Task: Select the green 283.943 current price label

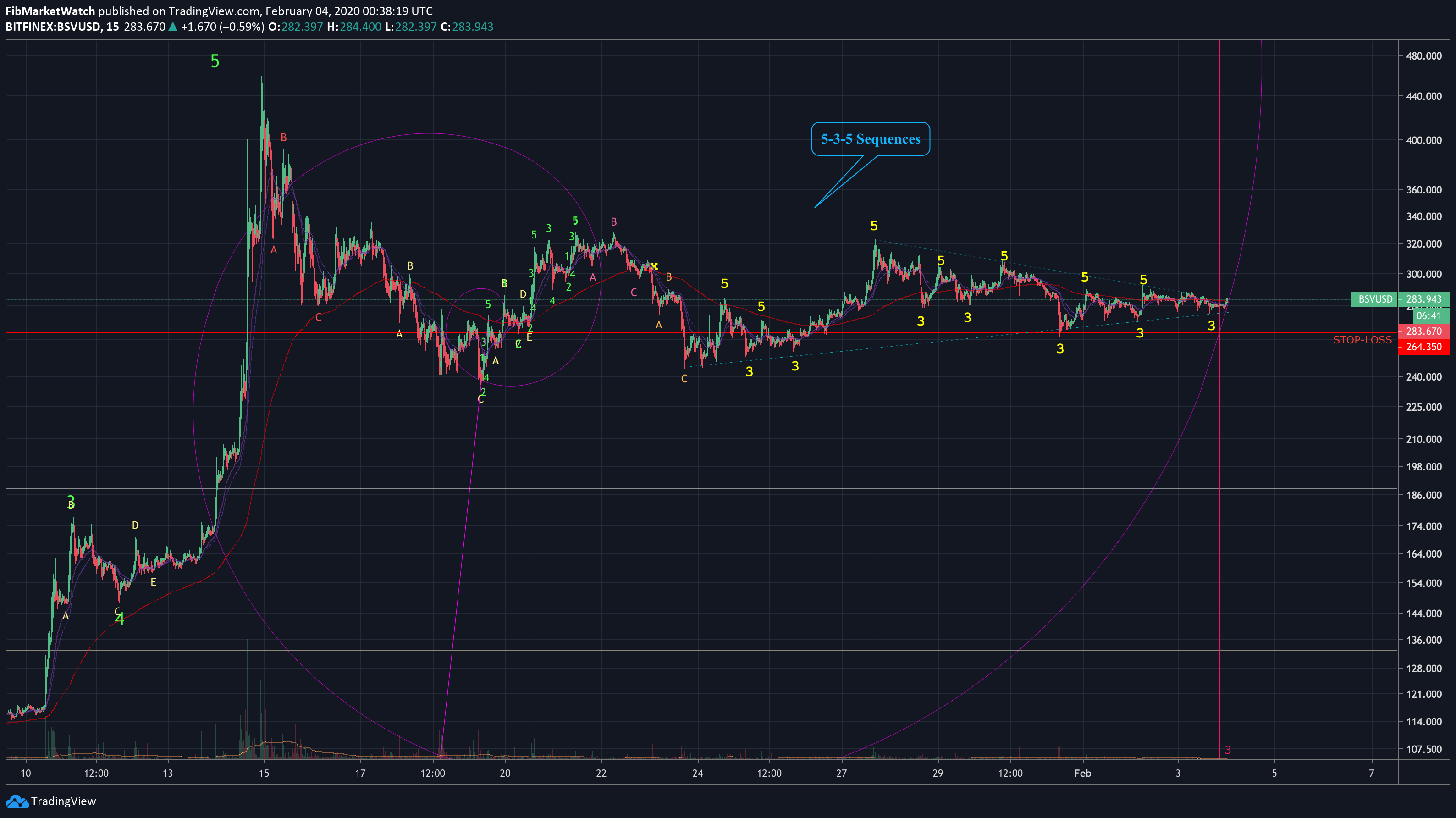Action: 1424,299
